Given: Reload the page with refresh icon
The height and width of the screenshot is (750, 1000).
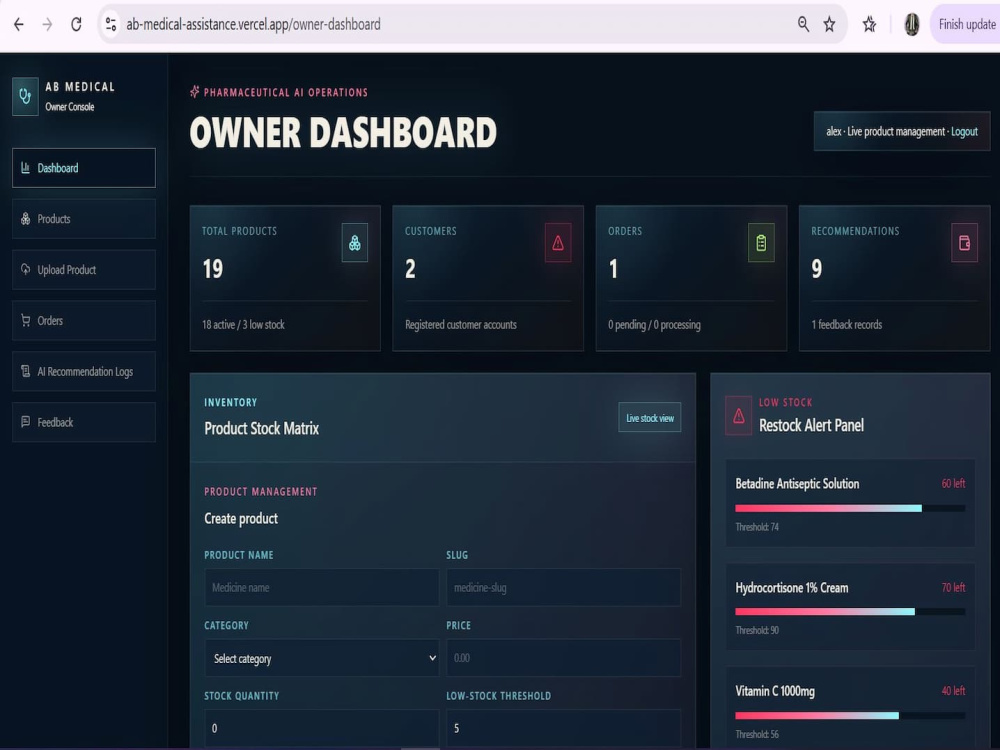Looking at the screenshot, I should [76, 24].
